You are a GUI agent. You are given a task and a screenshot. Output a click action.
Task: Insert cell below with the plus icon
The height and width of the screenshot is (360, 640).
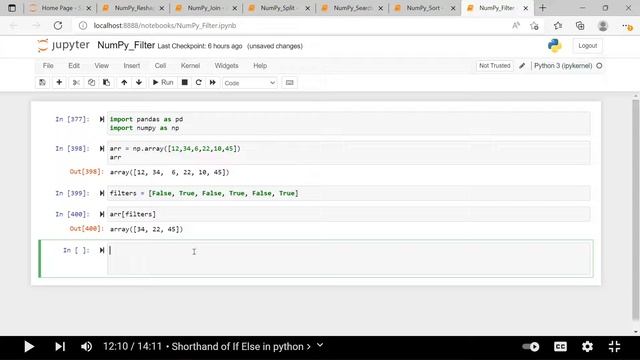pyautogui.click(x=59, y=82)
